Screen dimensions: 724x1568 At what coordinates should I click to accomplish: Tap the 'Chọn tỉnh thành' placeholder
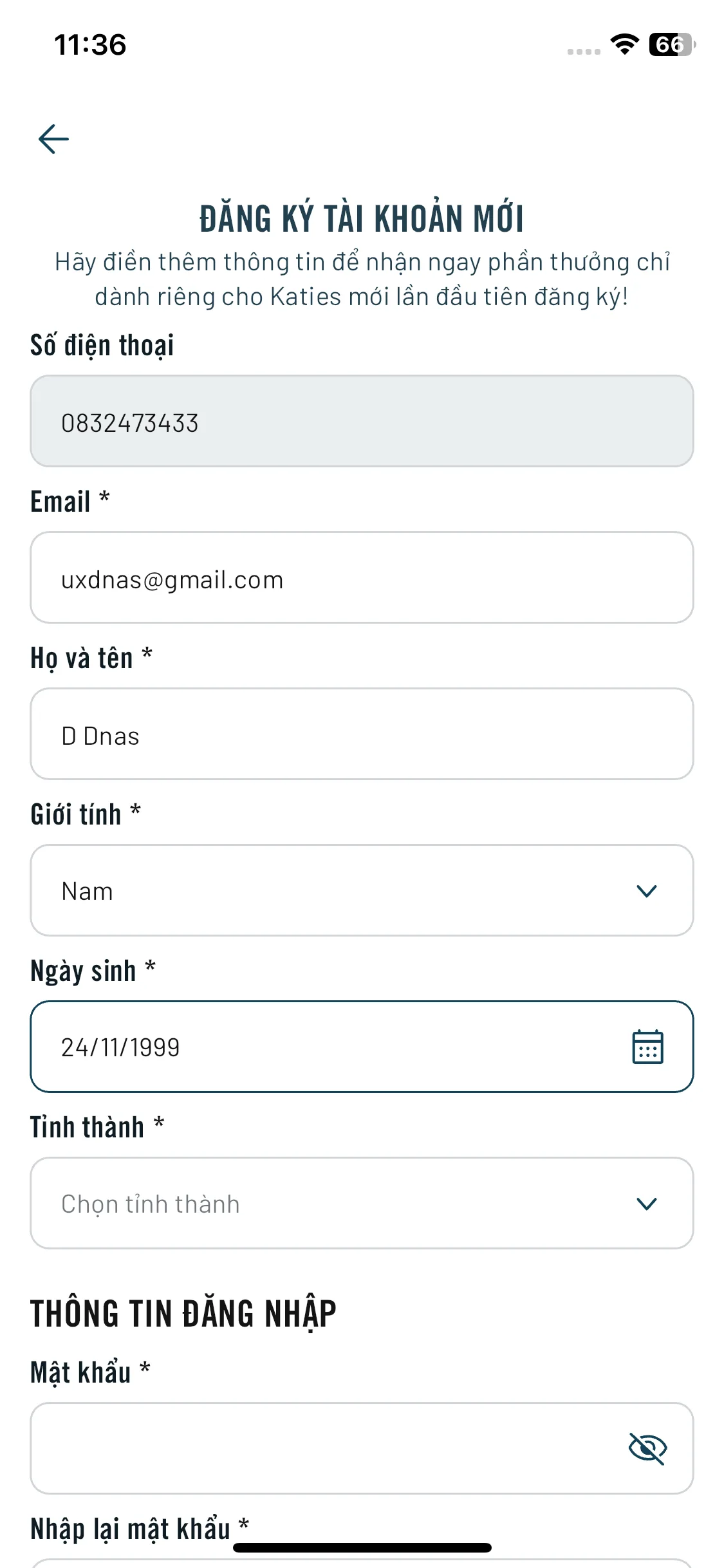pyautogui.click(x=151, y=1204)
